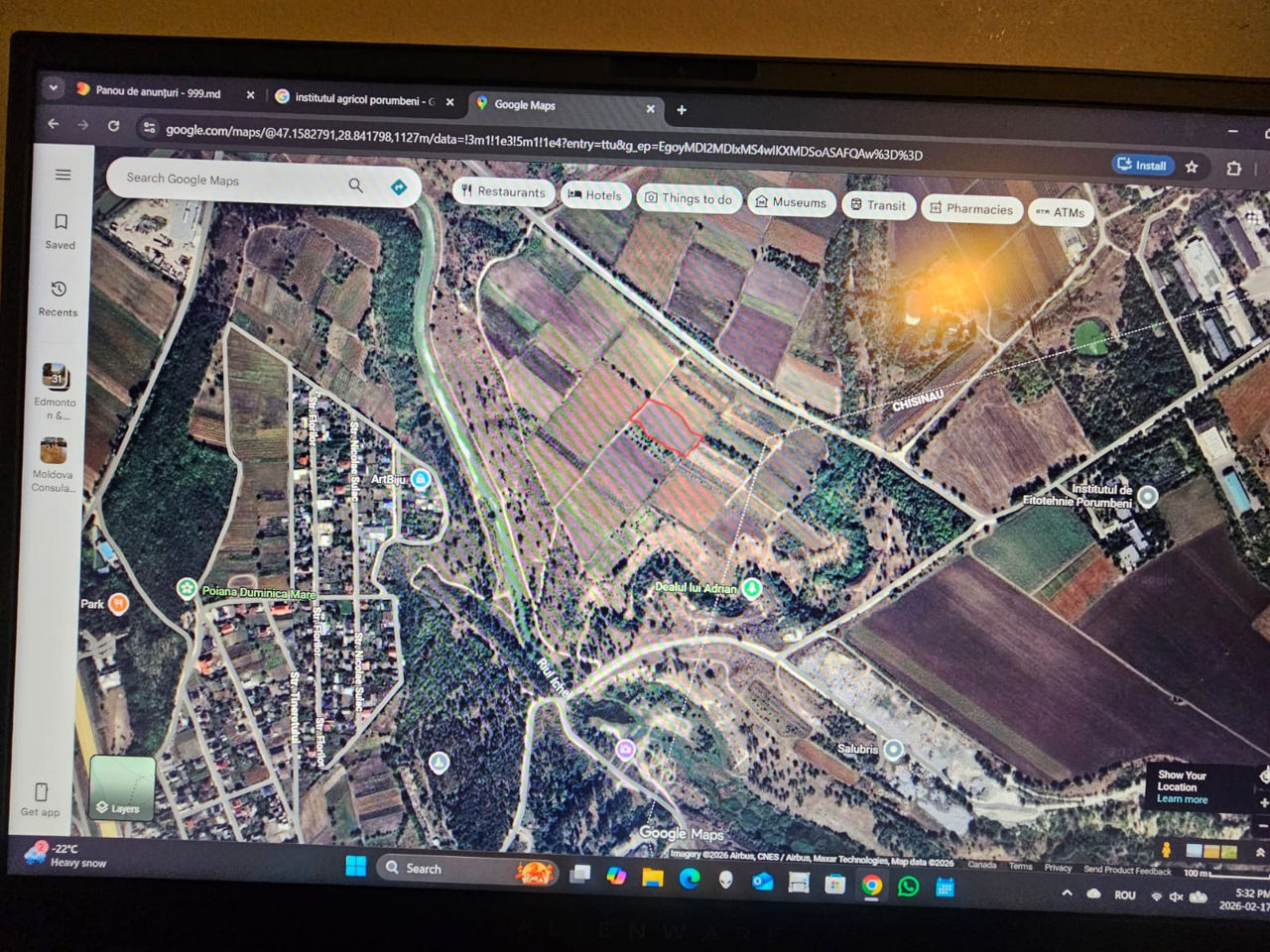Open the ArtBiju place marker

click(x=420, y=480)
